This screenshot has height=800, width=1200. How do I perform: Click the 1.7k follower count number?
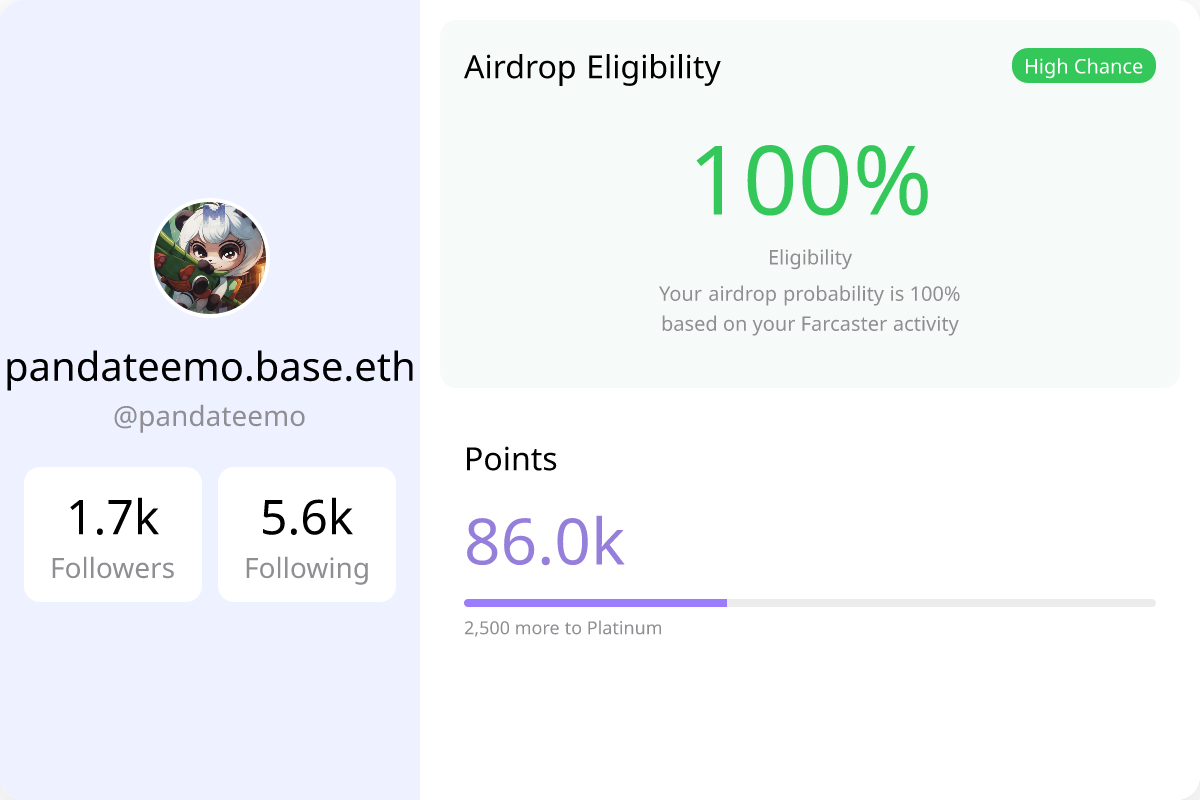(113, 518)
